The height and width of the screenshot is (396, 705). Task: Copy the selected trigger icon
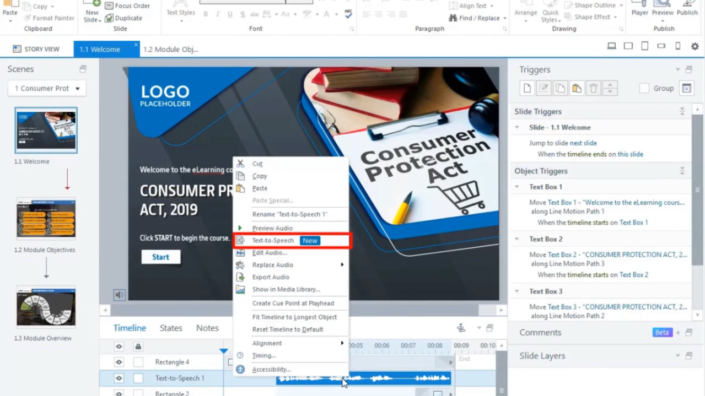pos(560,88)
